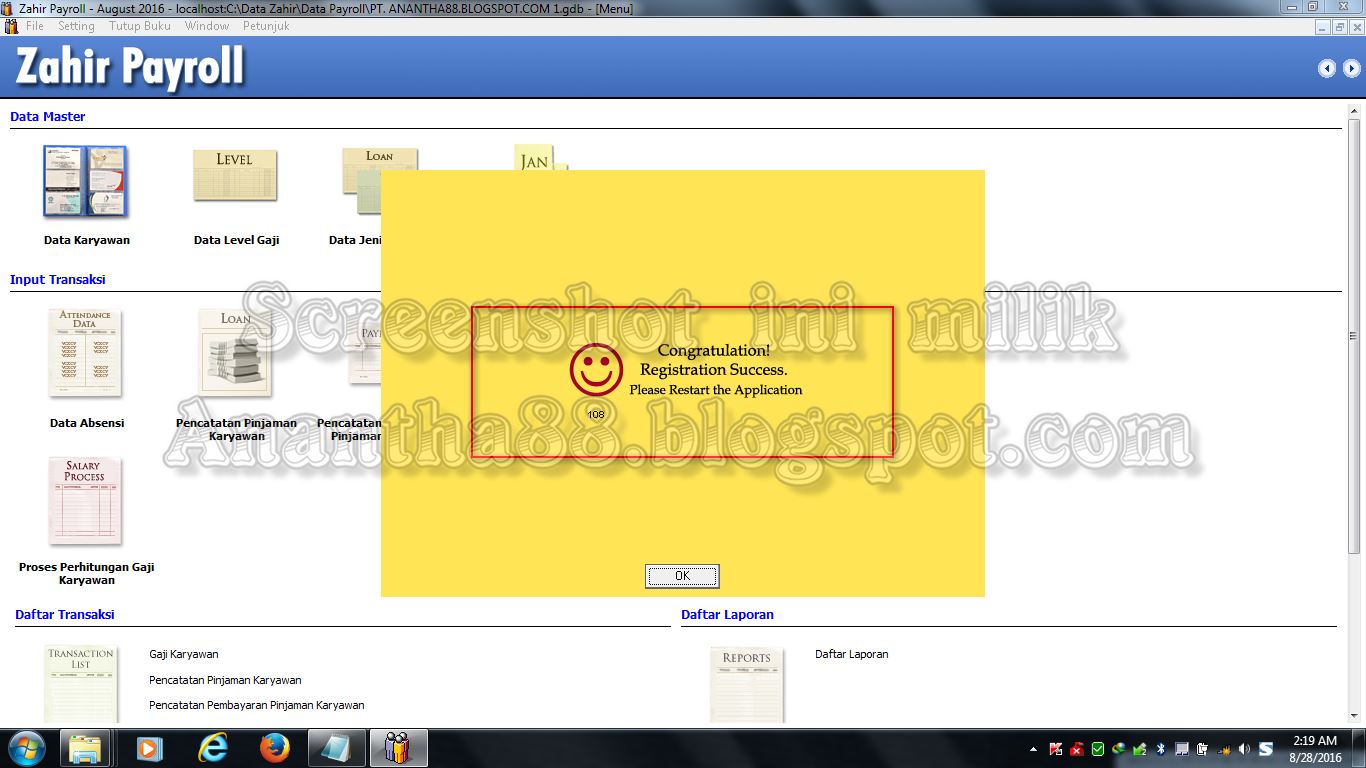Click OK in the registration success dialog
The height and width of the screenshot is (768, 1366).
[682, 576]
